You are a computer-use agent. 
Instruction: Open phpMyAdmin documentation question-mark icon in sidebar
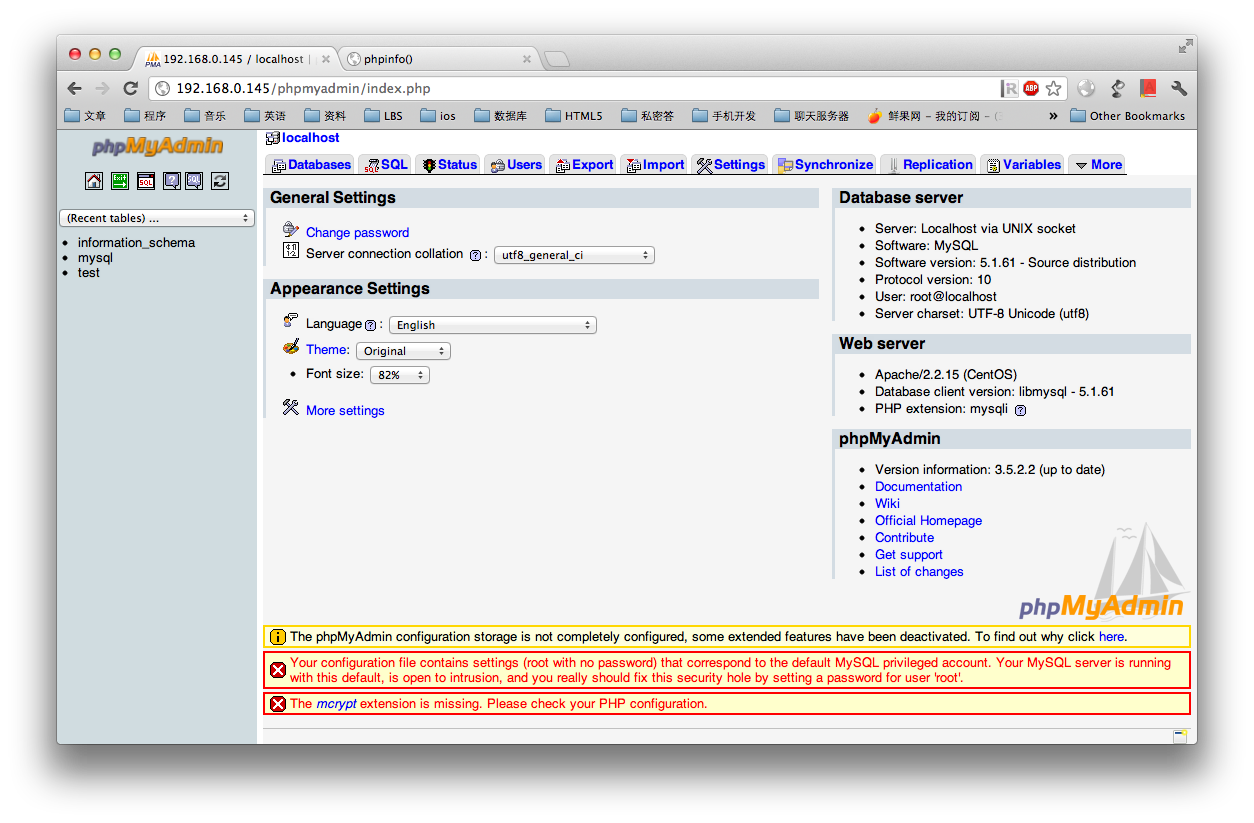pos(171,181)
